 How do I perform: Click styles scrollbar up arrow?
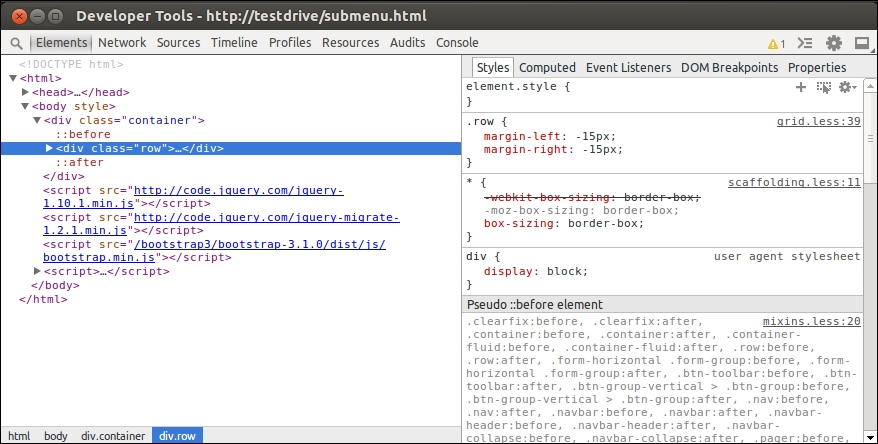click(x=870, y=86)
